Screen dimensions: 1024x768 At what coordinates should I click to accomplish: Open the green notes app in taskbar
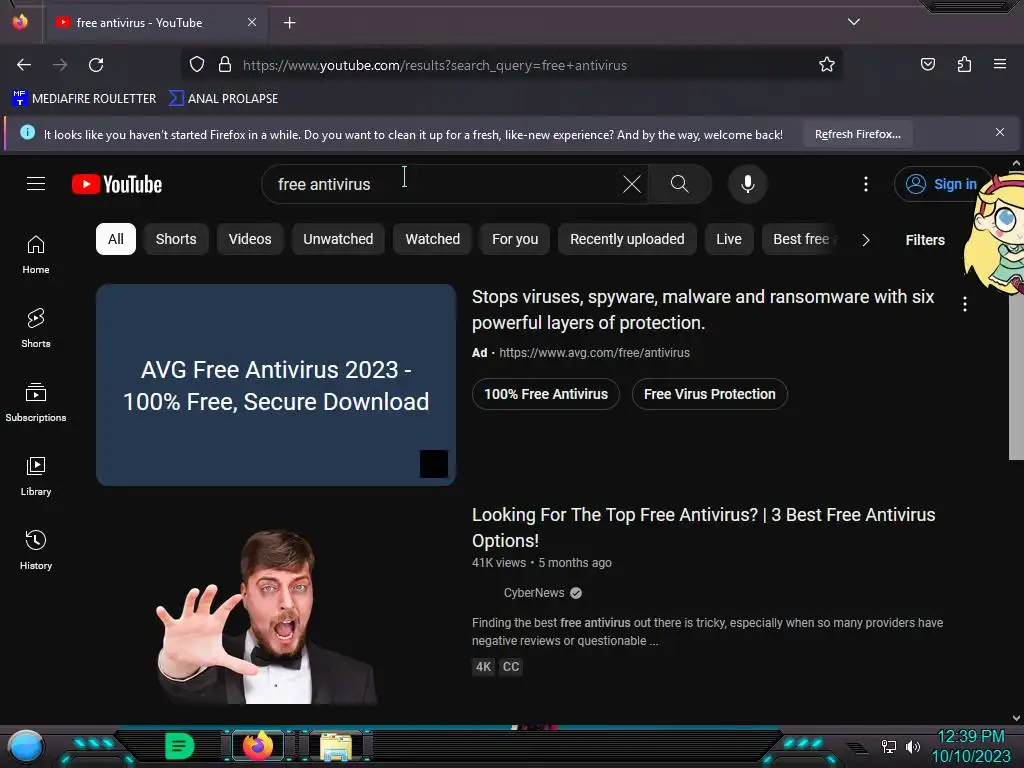point(179,746)
